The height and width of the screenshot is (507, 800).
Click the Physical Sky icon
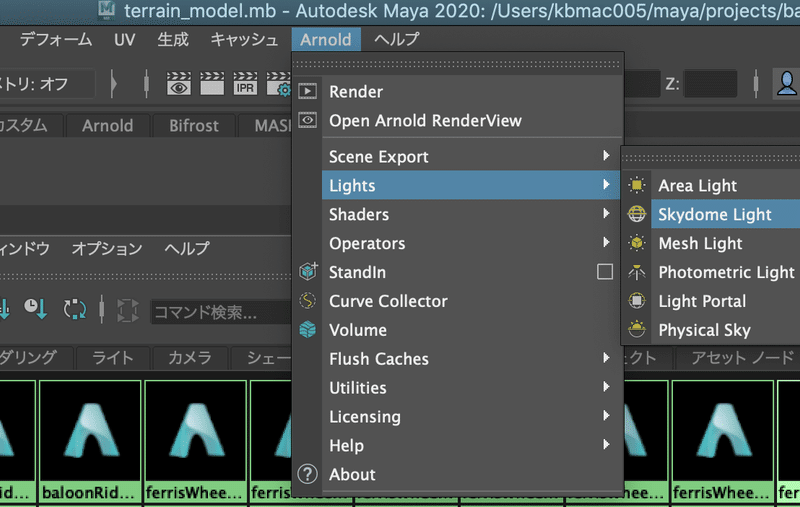pyautogui.click(x=636, y=329)
